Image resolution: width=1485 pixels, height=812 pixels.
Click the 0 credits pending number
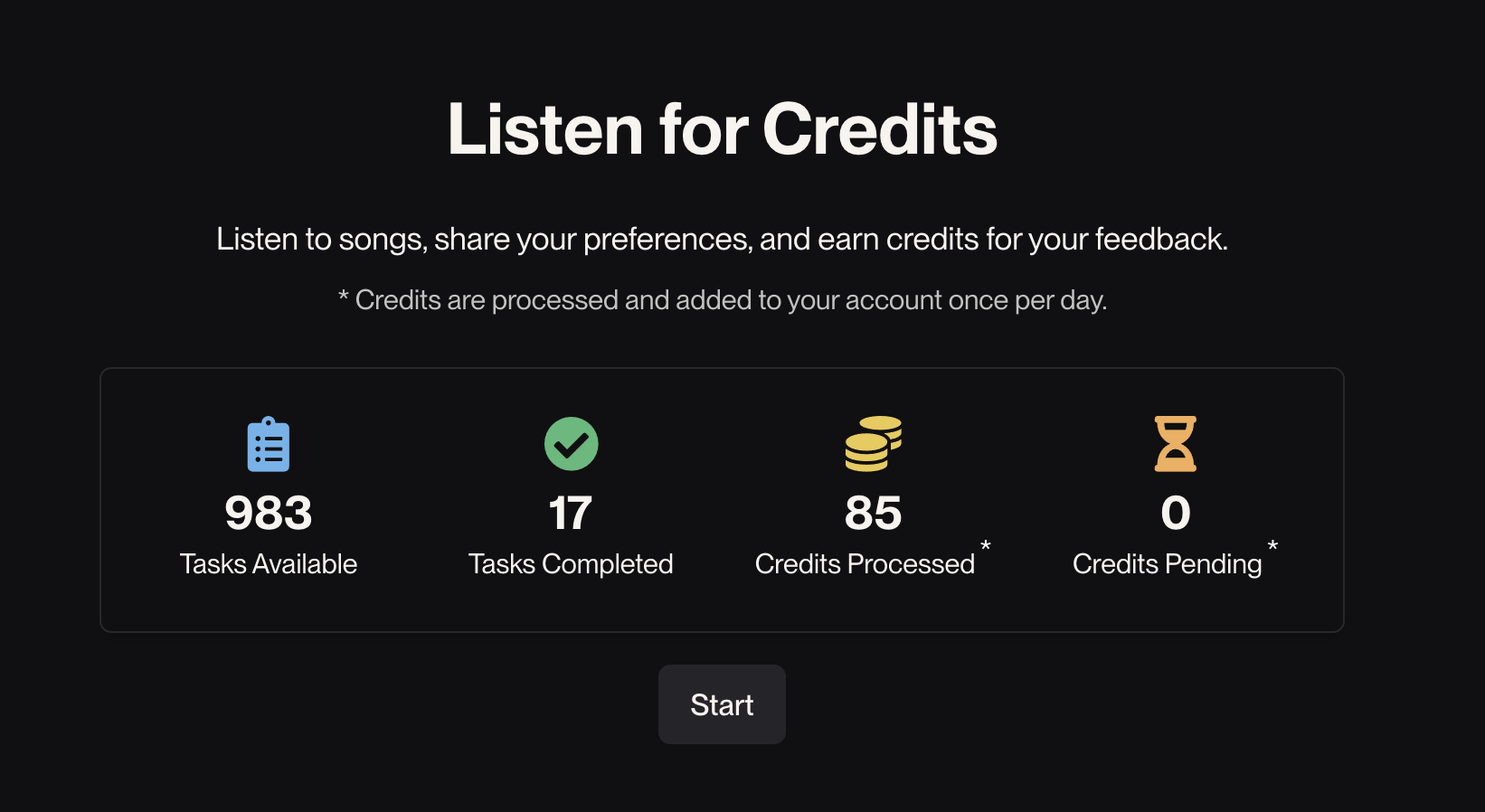coord(1175,513)
